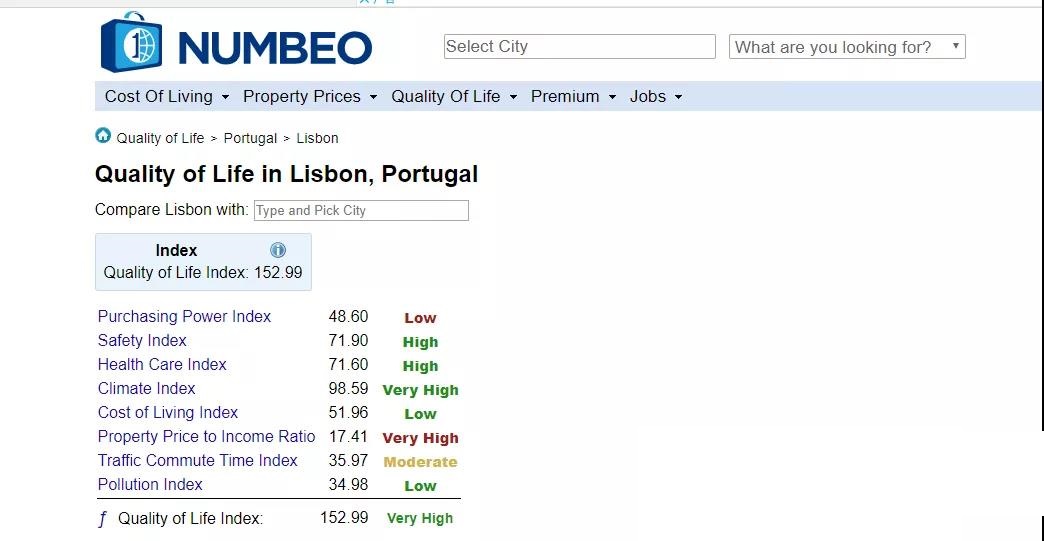Open the Index info icon
1044x541 pixels.
(278, 250)
